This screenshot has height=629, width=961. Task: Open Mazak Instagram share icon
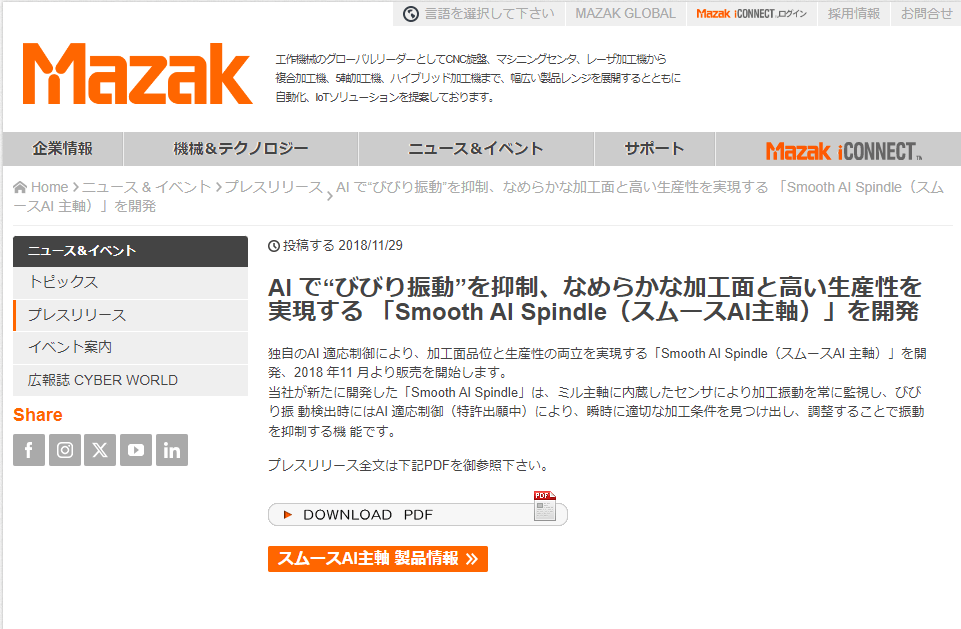pos(65,450)
